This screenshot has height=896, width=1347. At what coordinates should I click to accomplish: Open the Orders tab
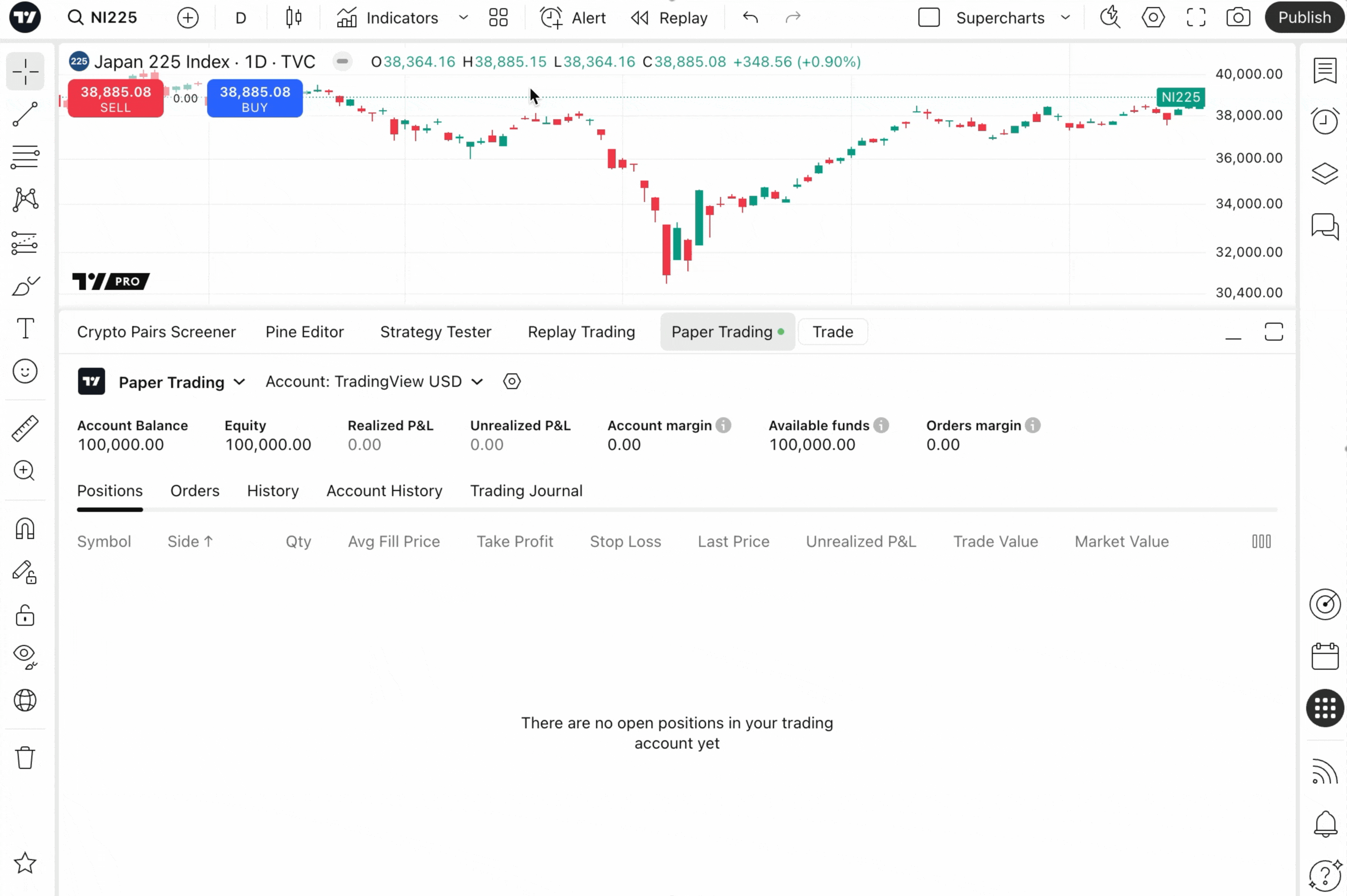click(x=195, y=491)
